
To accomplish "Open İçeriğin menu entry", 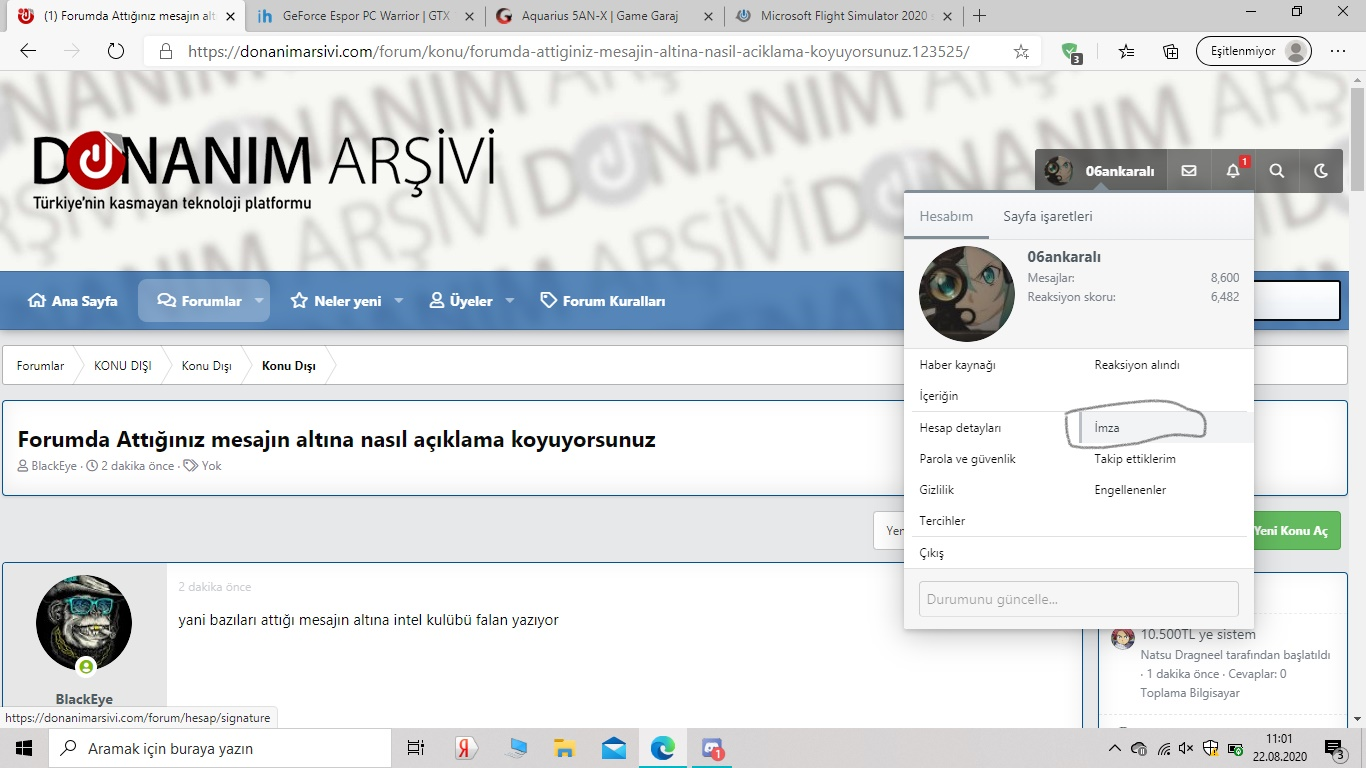I will pyautogui.click(x=938, y=396).
